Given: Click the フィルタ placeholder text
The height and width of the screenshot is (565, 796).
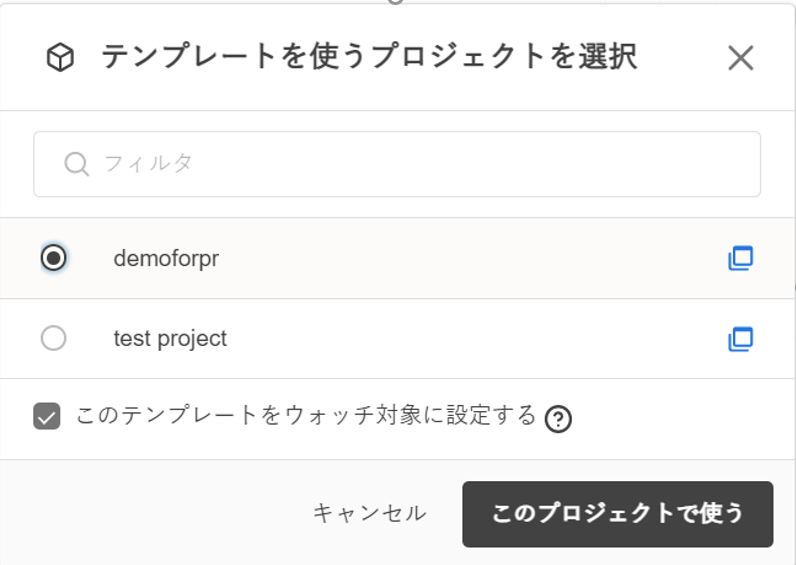Looking at the screenshot, I should pos(149,164).
